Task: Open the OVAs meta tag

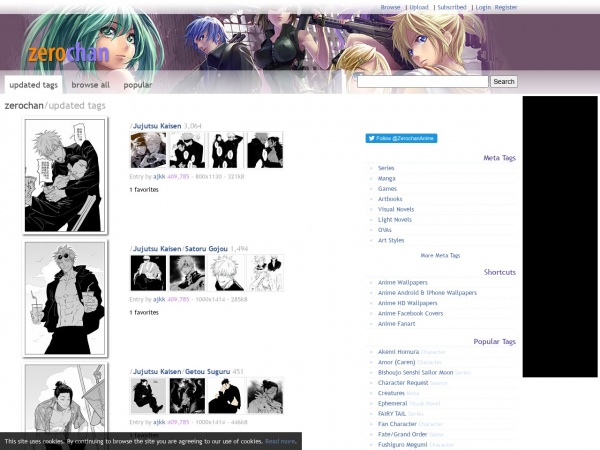Action: [385, 230]
